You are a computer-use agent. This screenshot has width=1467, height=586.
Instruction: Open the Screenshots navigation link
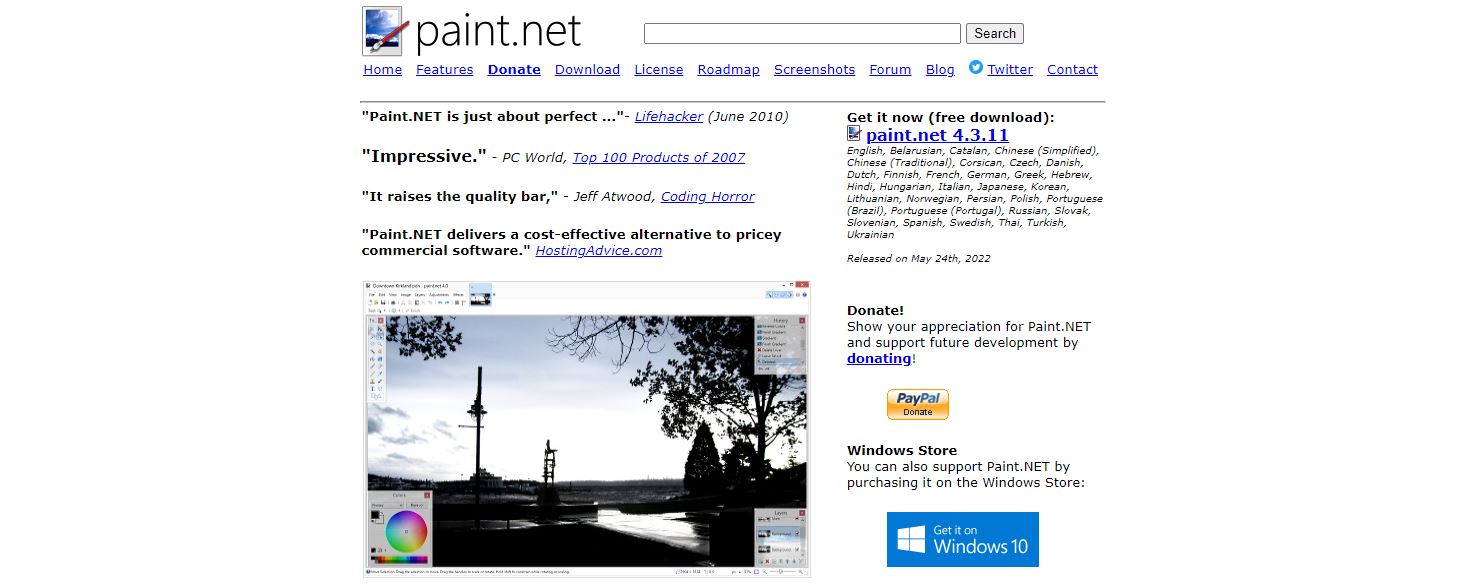[x=814, y=70]
